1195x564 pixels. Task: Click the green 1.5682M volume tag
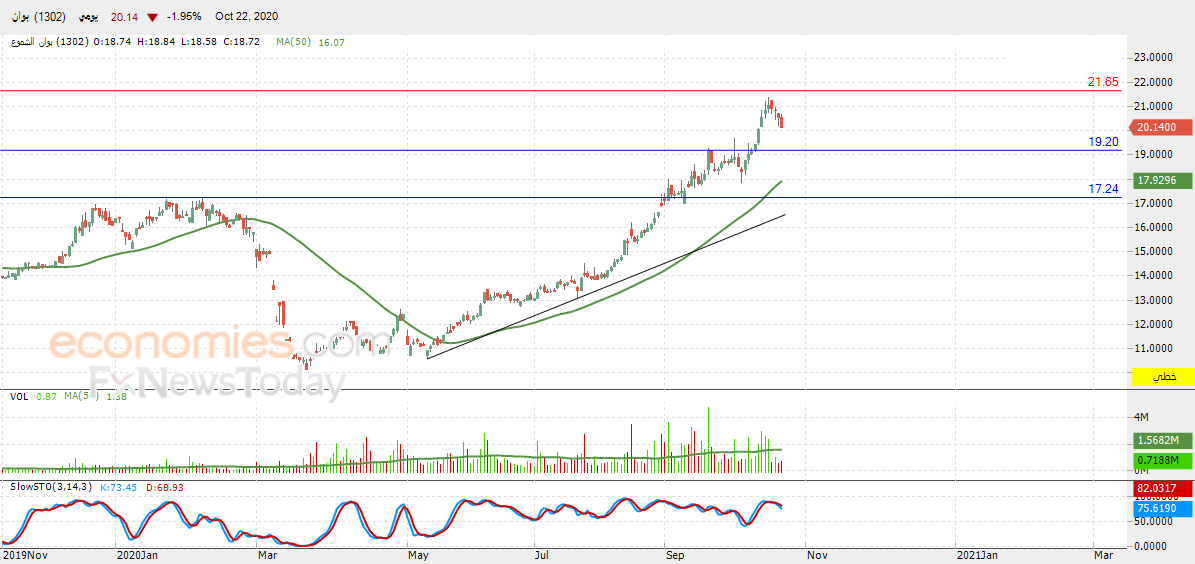tap(1163, 441)
